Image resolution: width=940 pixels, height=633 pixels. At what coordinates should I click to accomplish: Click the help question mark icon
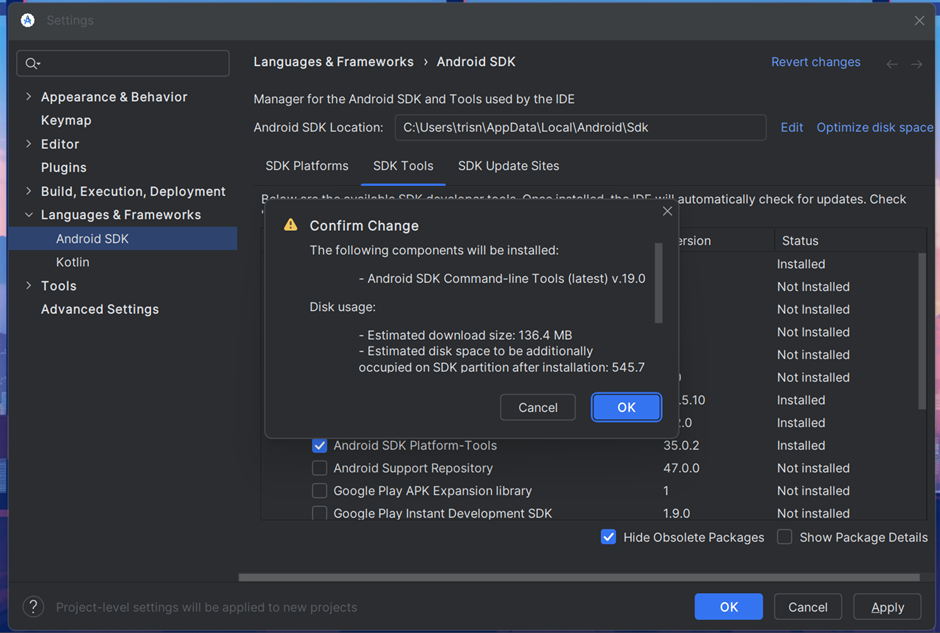(34, 607)
